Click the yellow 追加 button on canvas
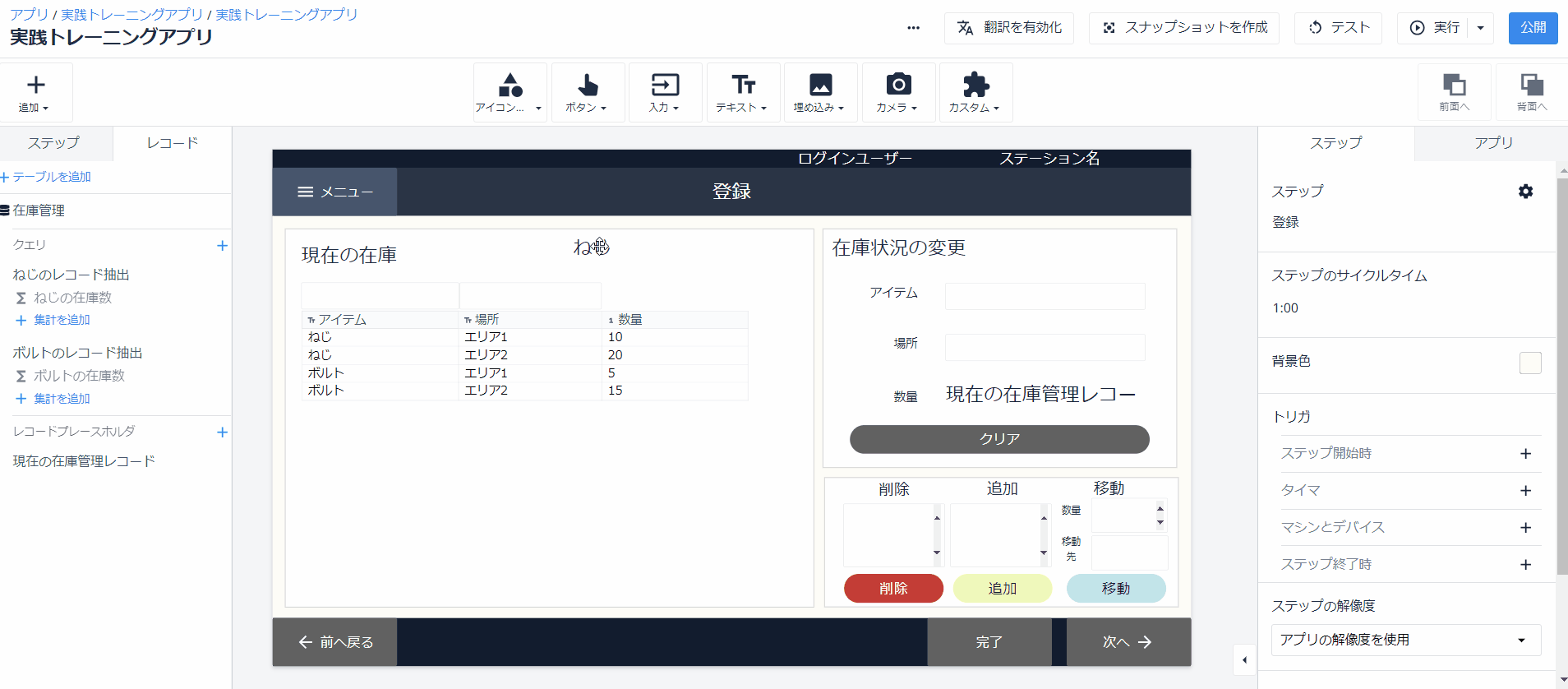The image size is (1568, 689). pyautogui.click(x=1002, y=589)
